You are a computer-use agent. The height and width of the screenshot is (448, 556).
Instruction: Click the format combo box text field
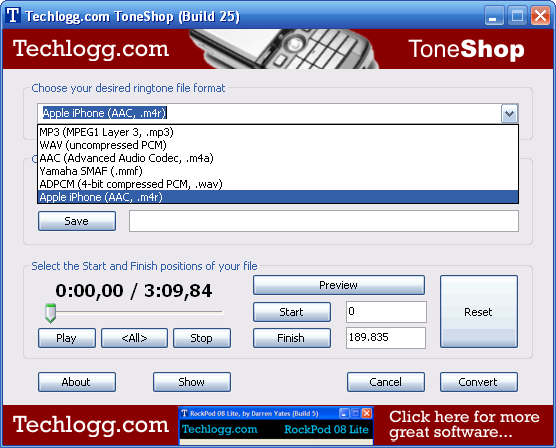click(269, 114)
